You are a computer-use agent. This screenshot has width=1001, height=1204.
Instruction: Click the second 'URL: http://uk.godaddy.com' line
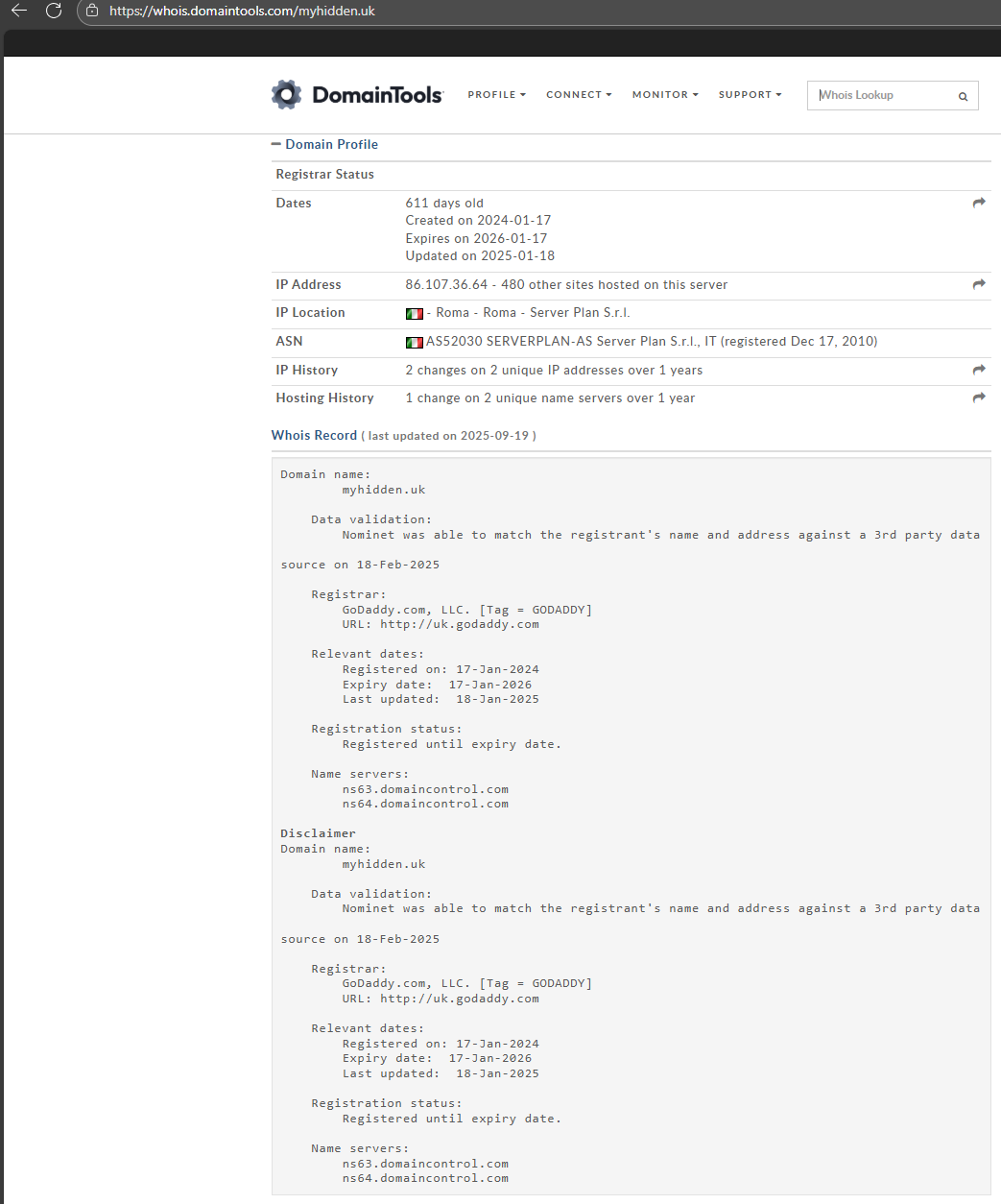pos(441,999)
